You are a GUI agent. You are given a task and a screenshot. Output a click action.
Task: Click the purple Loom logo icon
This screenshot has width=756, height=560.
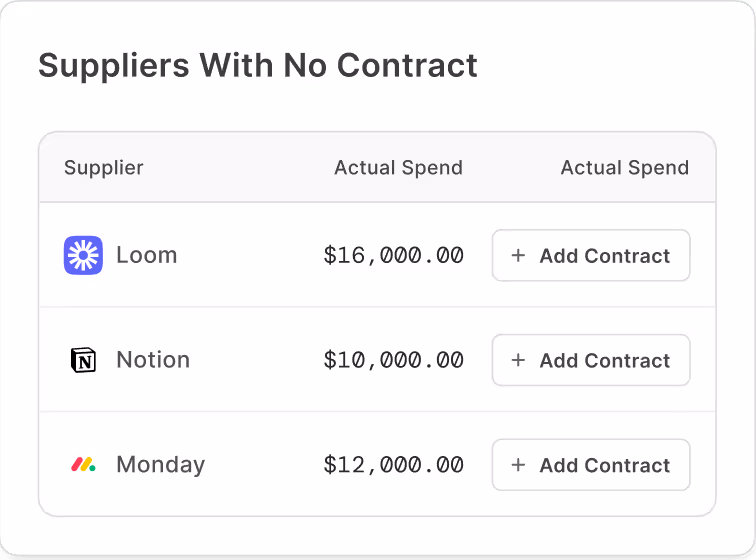(83, 255)
